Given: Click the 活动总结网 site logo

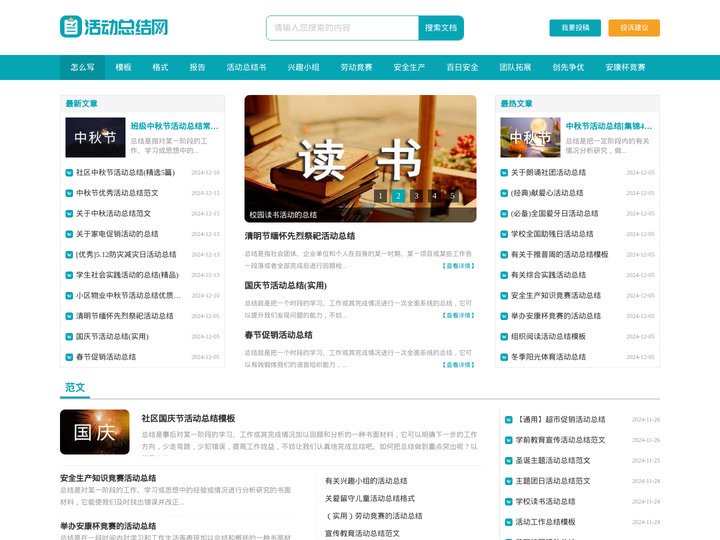Looking at the screenshot, I should pos(114,27).
